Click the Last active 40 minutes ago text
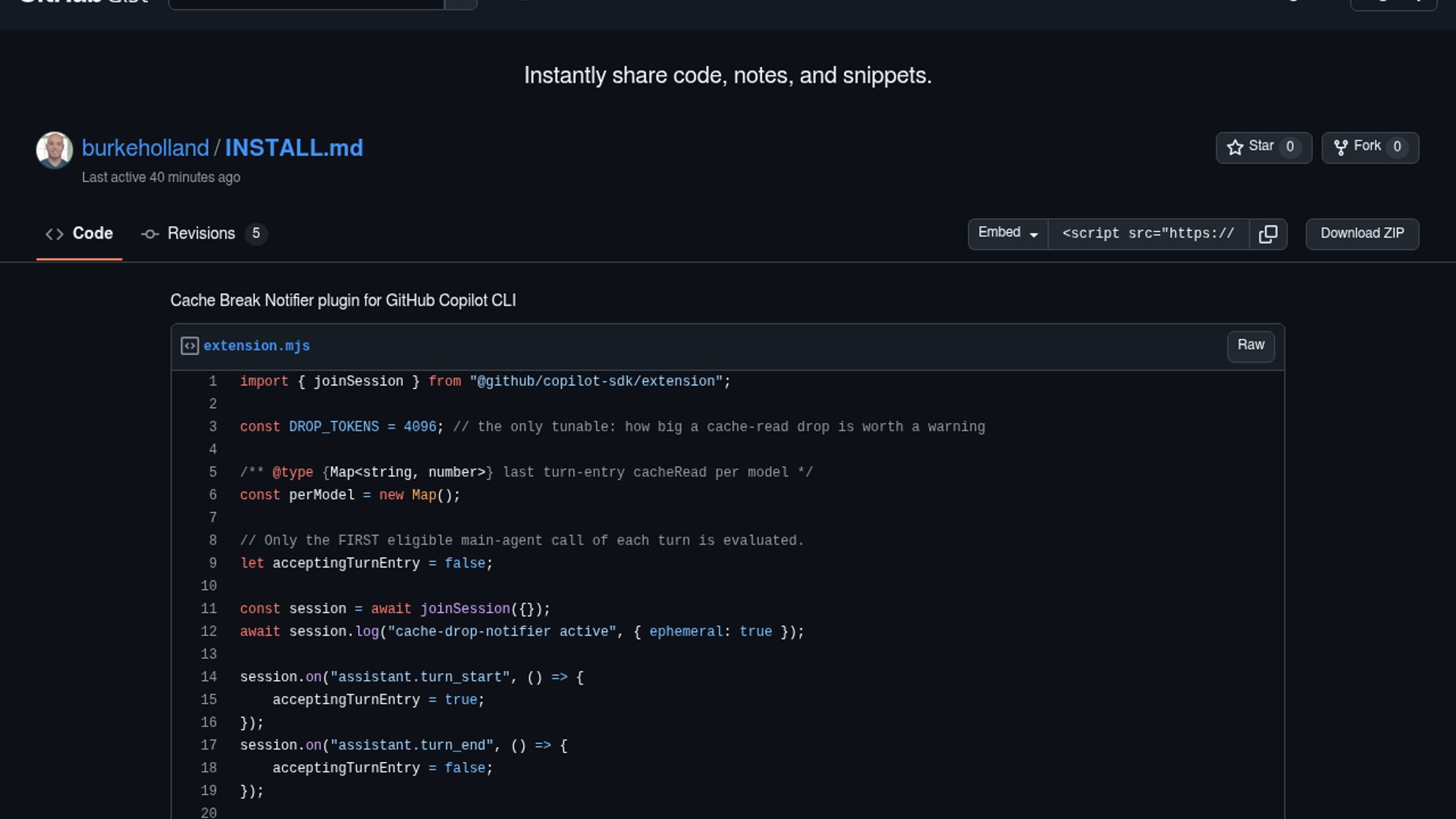Image resolution: width=1456 pixels, height=819 pixels. click(x=161, y=177)
